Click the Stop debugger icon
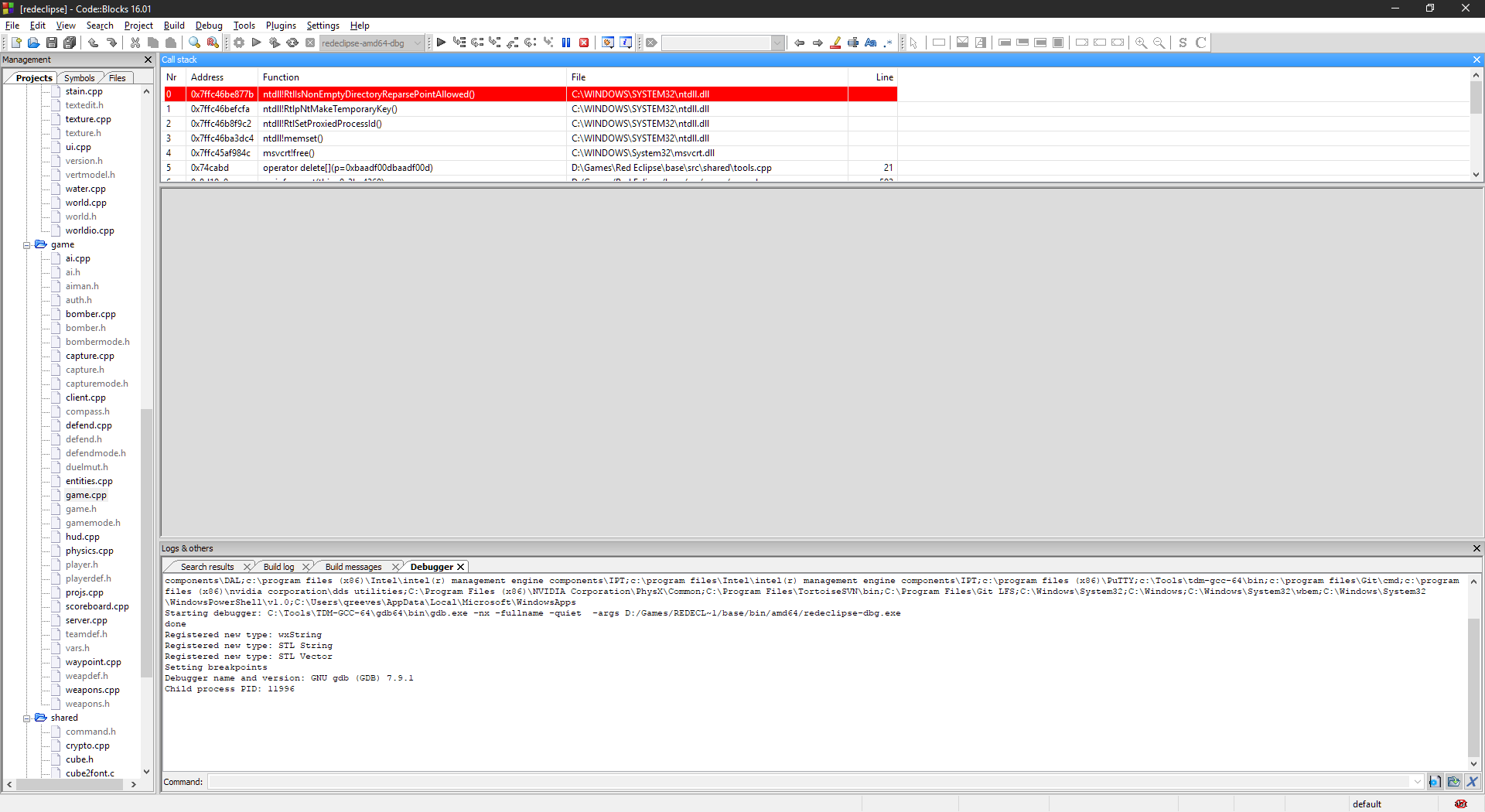 pyautogui.click(x=584, y=43)
